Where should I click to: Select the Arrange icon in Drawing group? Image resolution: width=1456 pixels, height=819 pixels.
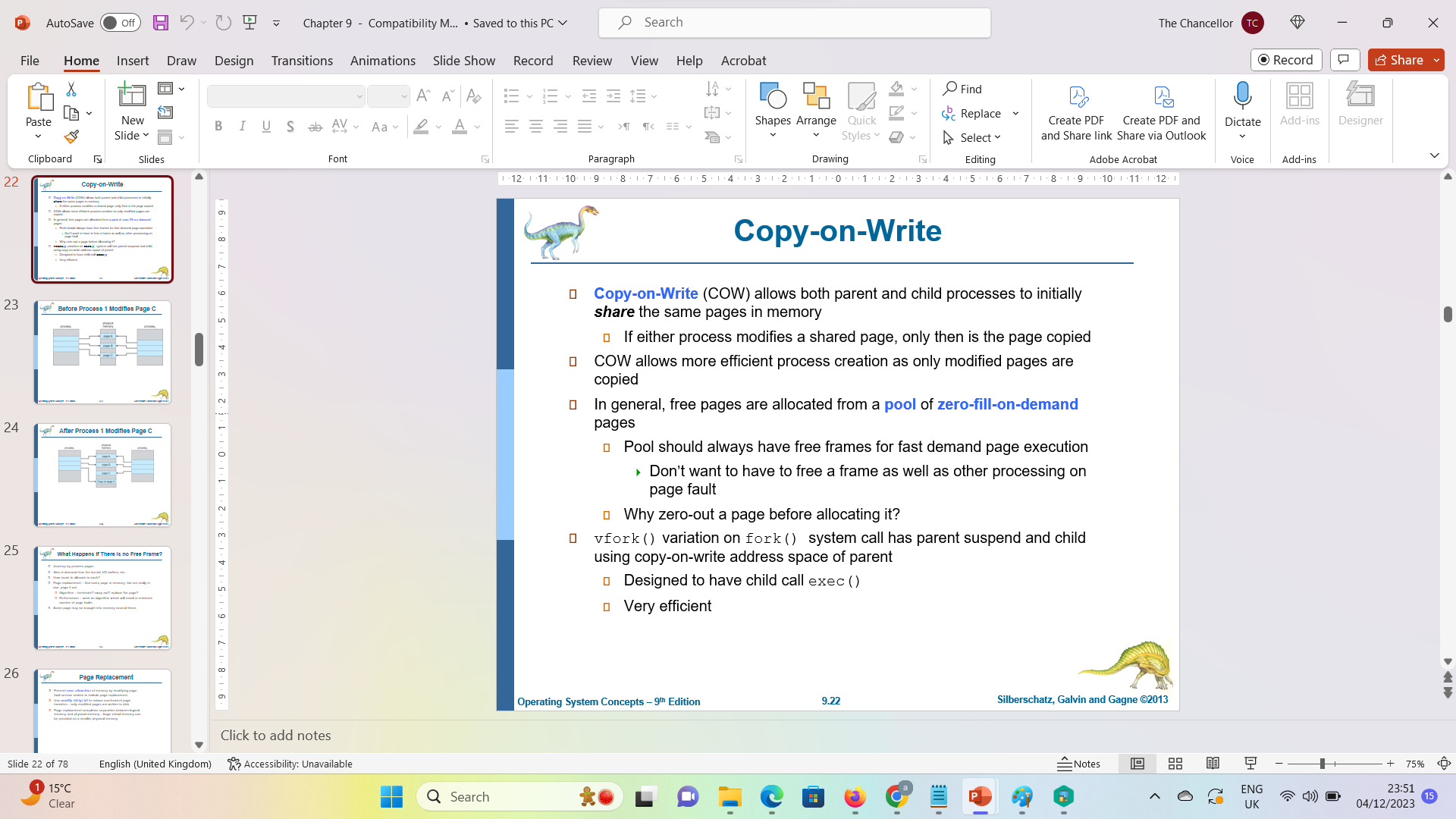[816, 99]
